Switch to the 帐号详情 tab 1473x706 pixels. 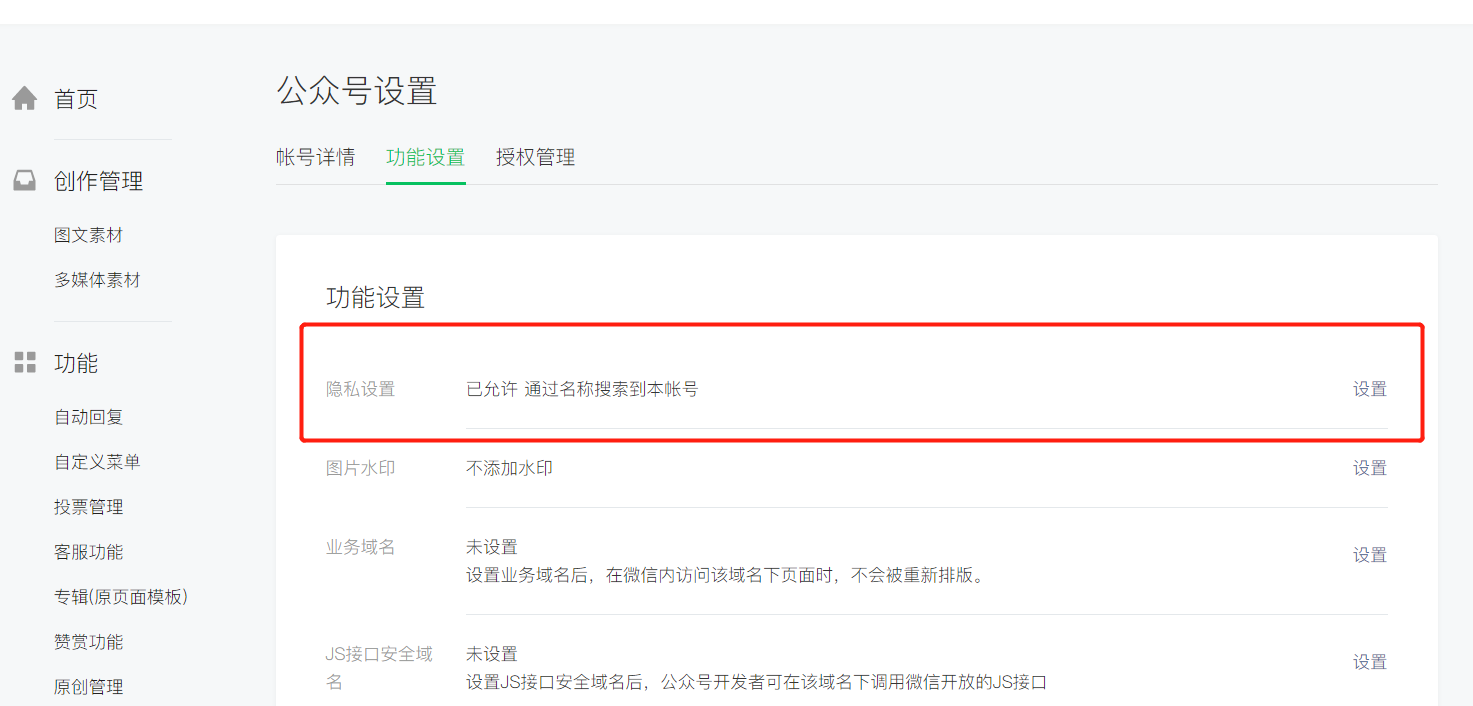click(x=316, y=157)
